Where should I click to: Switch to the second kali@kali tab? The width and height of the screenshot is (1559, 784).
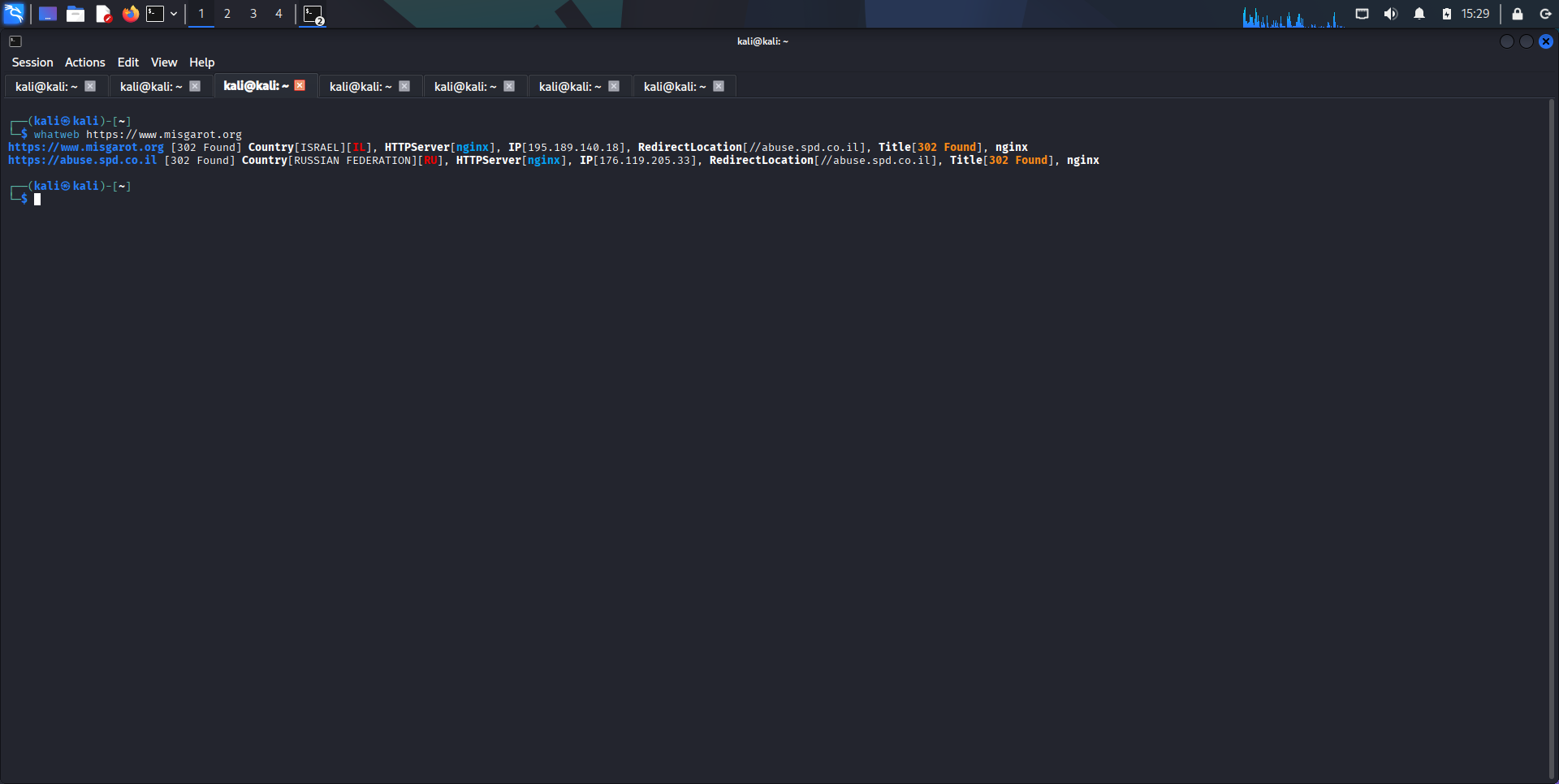click(151, 86)
